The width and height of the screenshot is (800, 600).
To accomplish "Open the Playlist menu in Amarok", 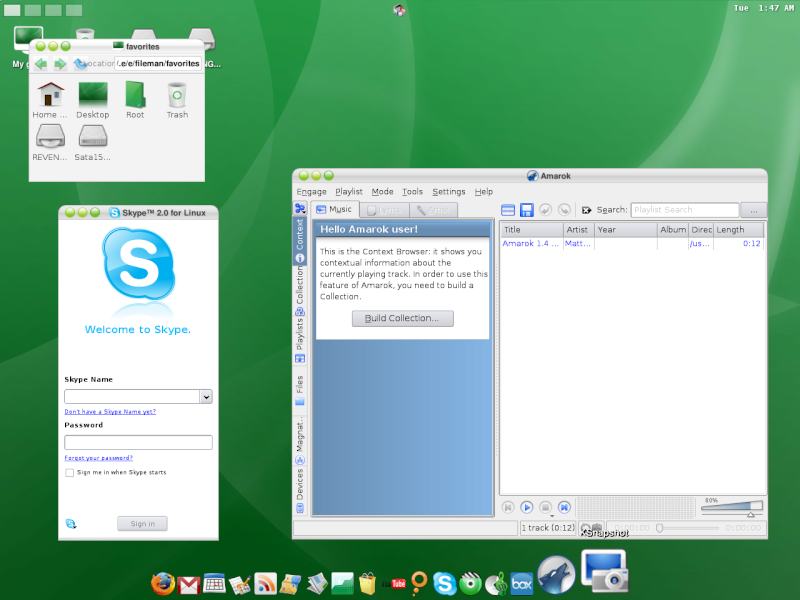I will (348, 192).
